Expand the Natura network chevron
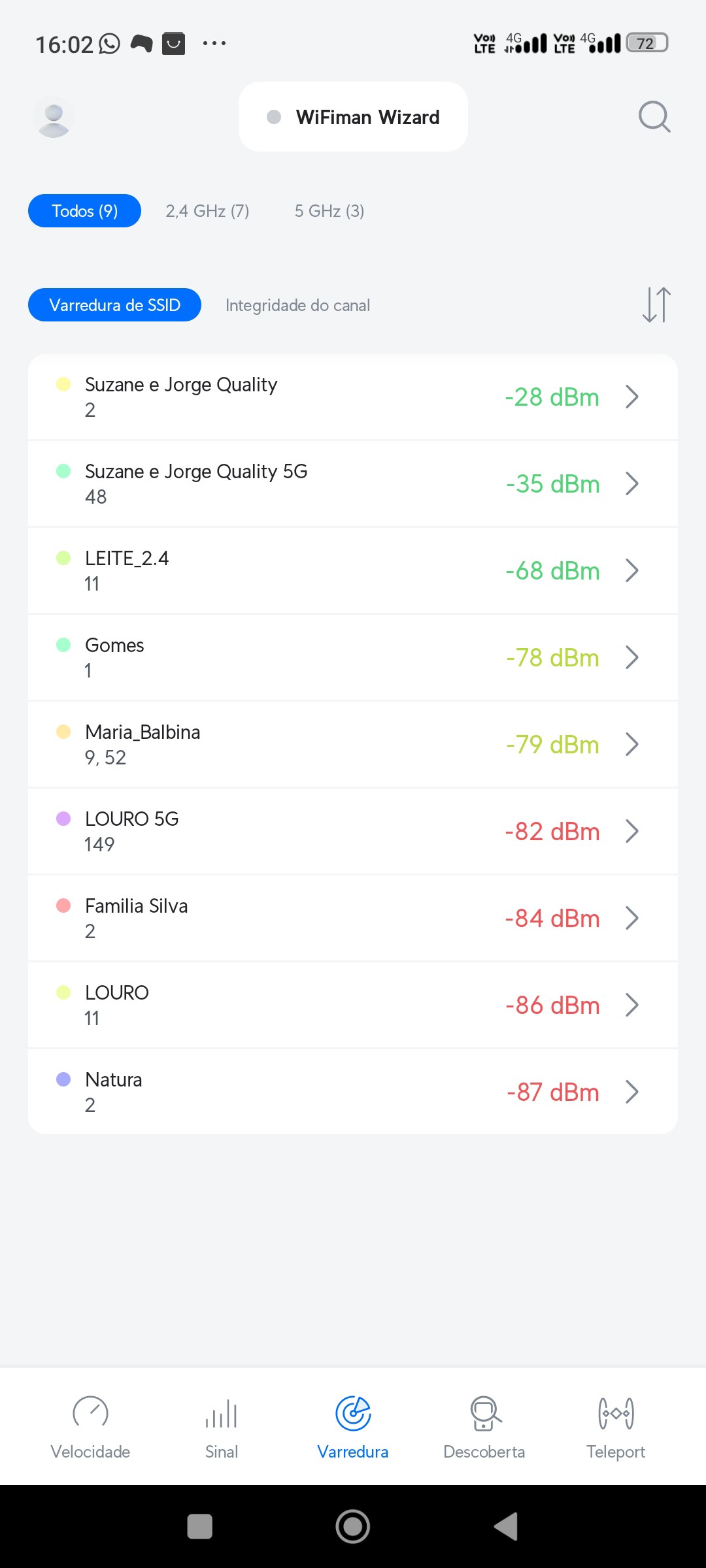This screenshot has height=1568, width=706. tap(631, 1092)
